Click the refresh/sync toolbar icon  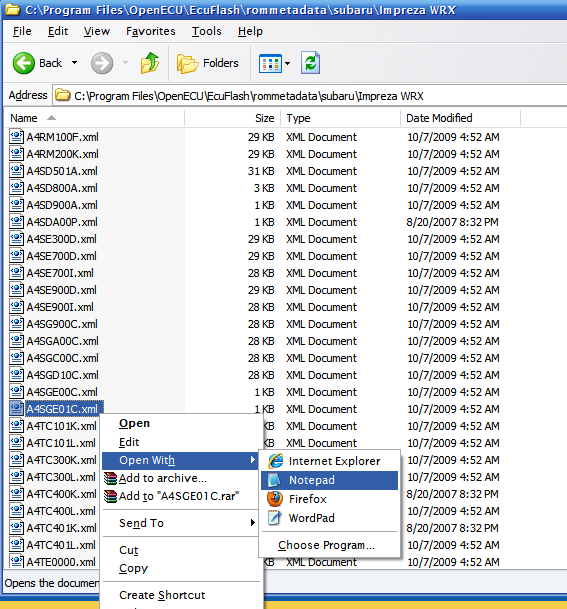tap(310, 63)
